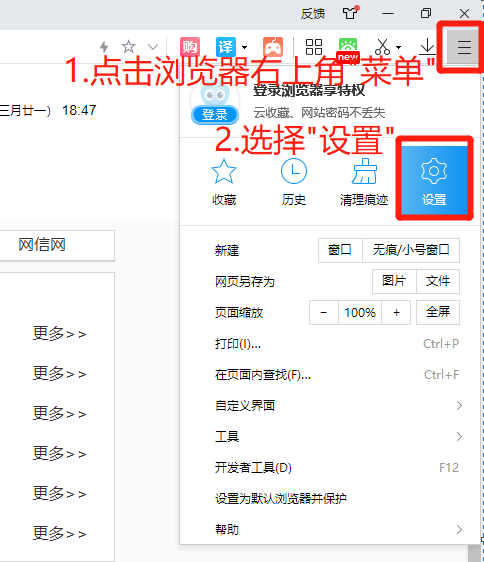Open the hamburger menu icon
Image resolution: width=484 pixels, height=562 pixels.
tap(464, 47)
